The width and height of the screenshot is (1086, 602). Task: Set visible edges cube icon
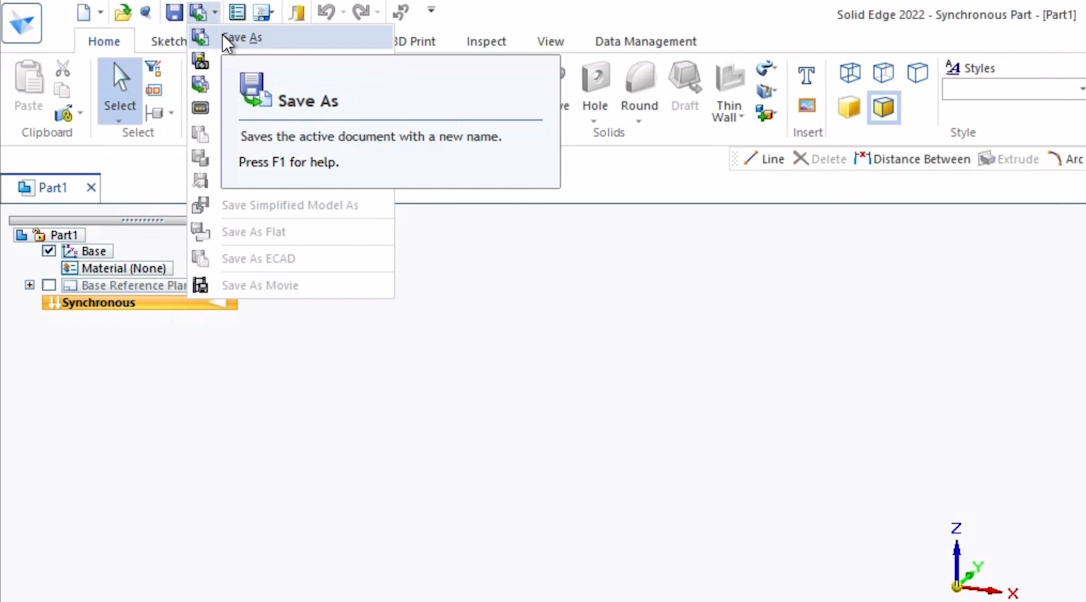coord(917,72)
